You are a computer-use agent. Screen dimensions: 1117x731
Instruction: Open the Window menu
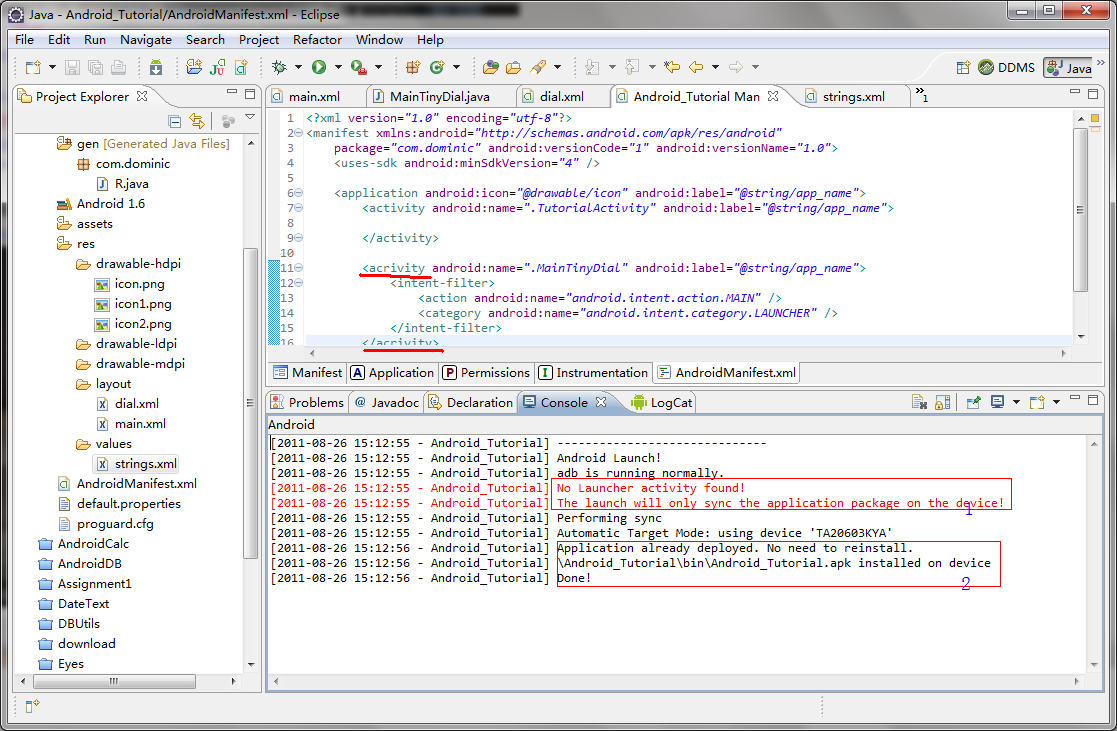click(379, 40)
